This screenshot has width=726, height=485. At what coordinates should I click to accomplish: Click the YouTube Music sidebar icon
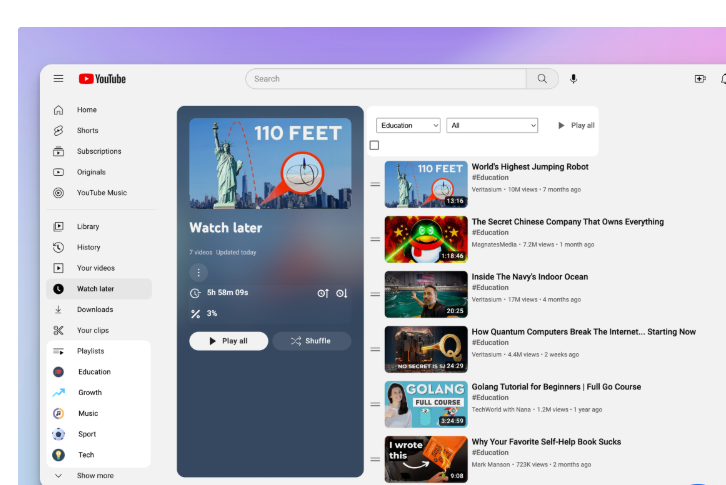tap(58, 193)
